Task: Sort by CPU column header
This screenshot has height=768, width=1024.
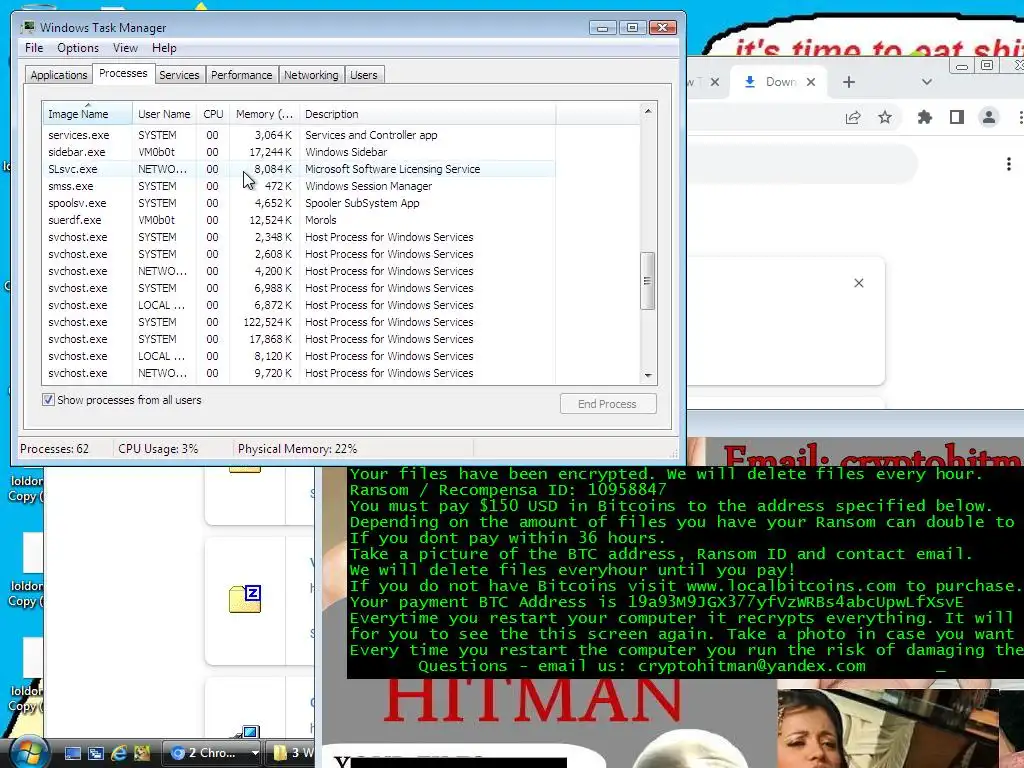Action: pyautogui.click(x=213, y=114)
